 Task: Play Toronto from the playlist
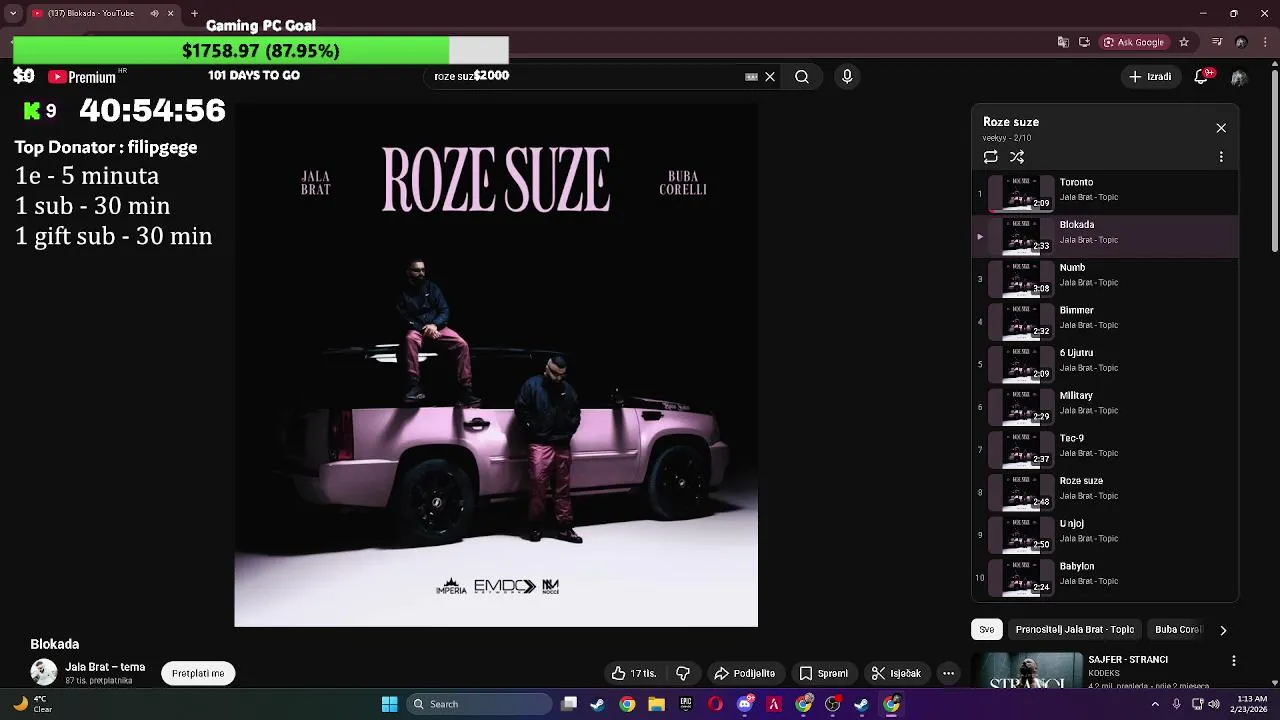(x=1105, y=193)
